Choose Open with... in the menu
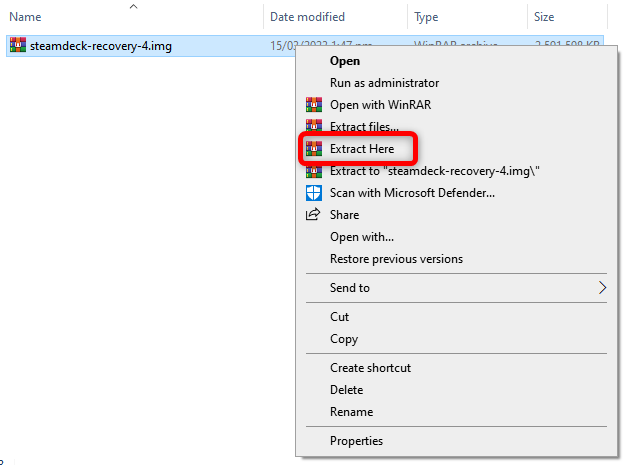 click(361, 237)
